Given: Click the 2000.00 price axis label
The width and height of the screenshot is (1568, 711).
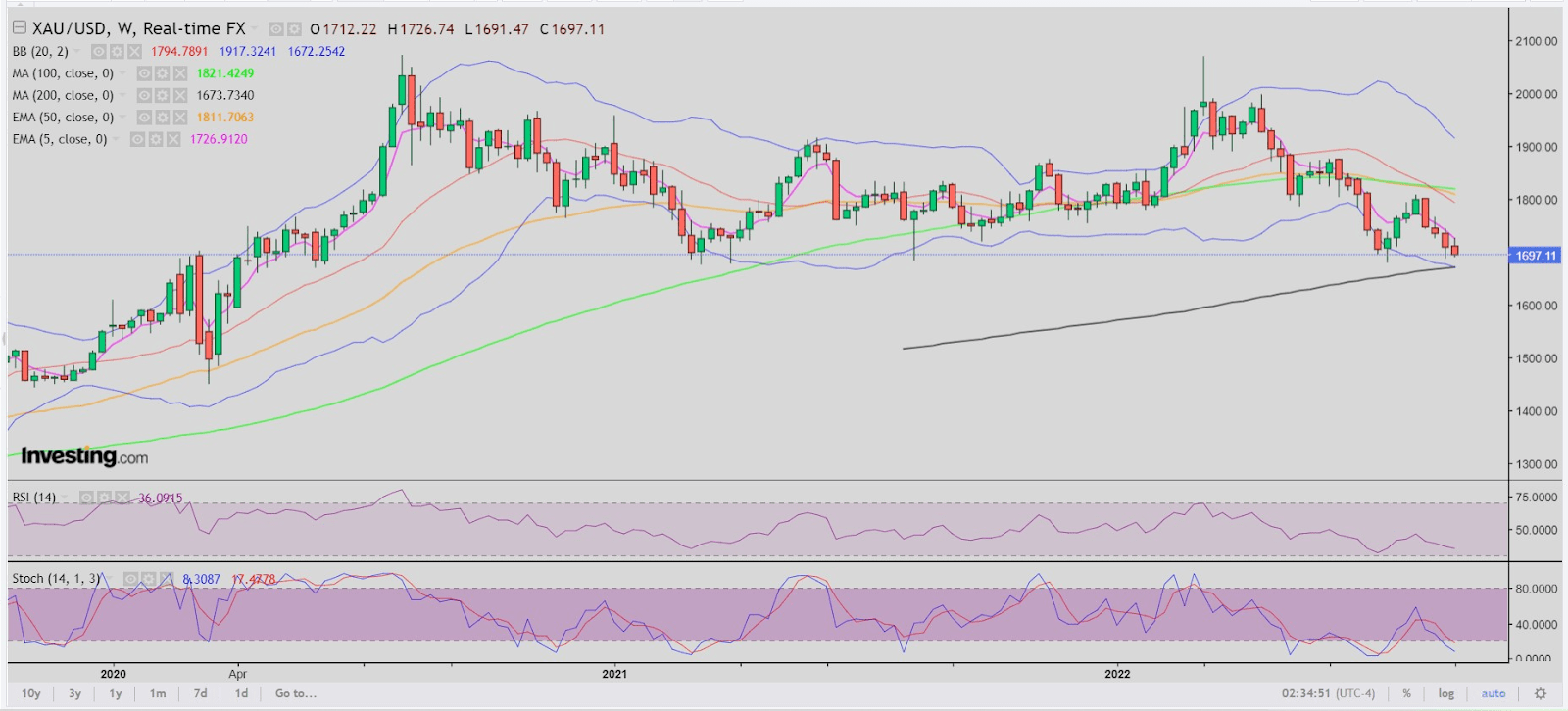Looking at the screenshot, I should point(1537,94).
